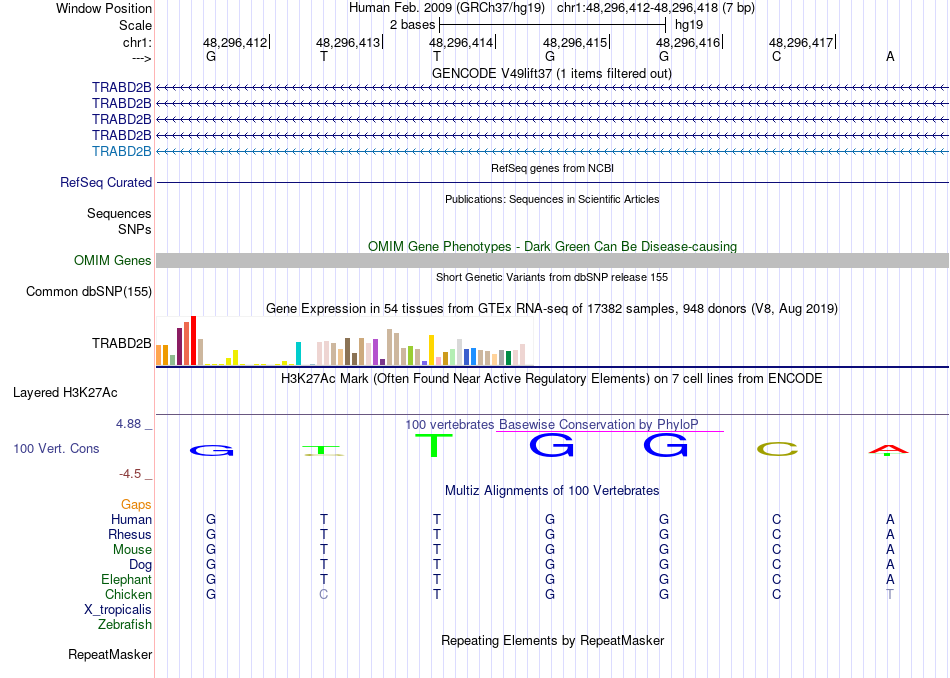
Task: Select the light-blue TRABD2B transcript label
Action: (x=121, y=151)
